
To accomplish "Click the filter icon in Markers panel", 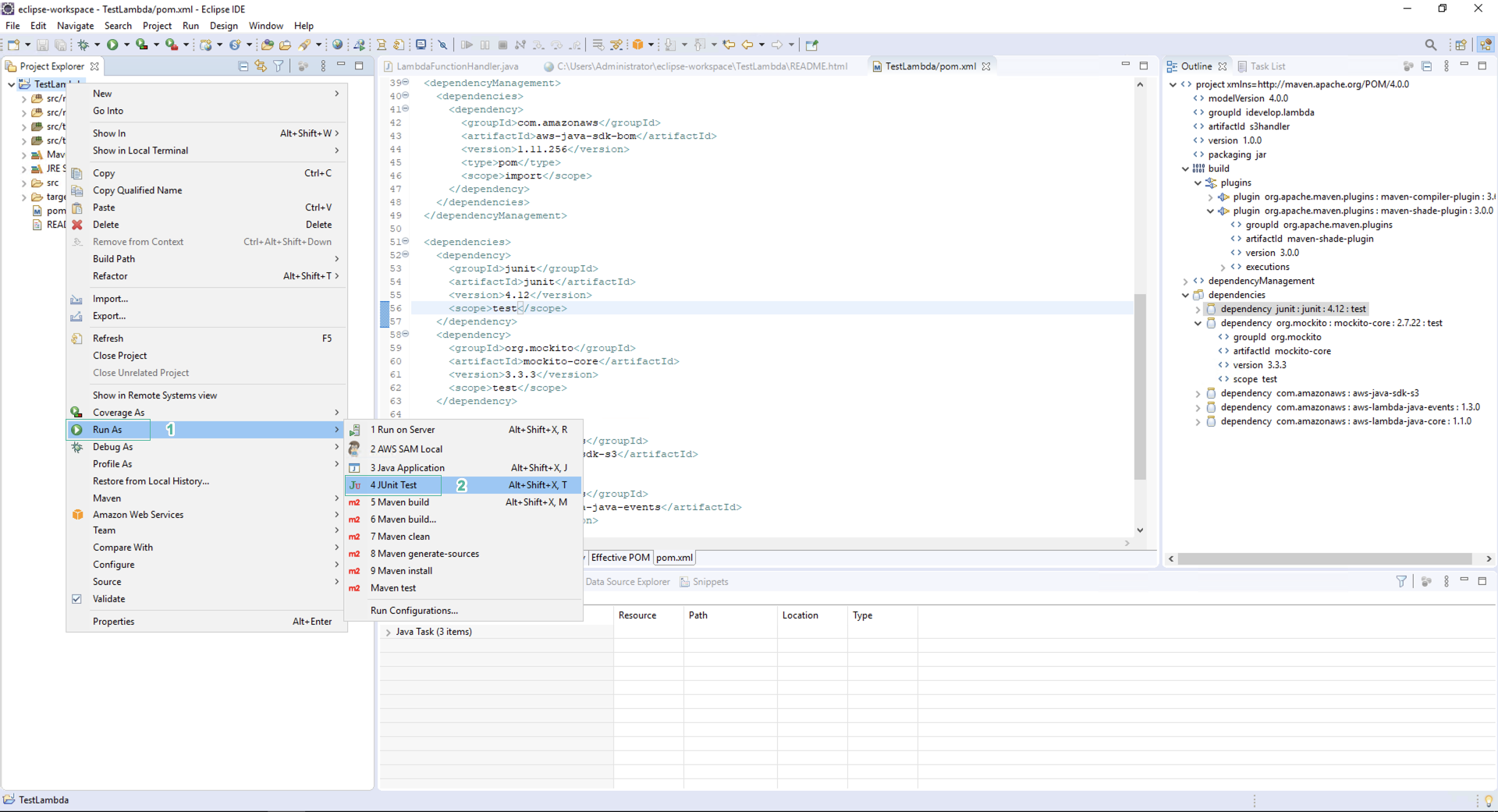I will [x=1401, y=581].
